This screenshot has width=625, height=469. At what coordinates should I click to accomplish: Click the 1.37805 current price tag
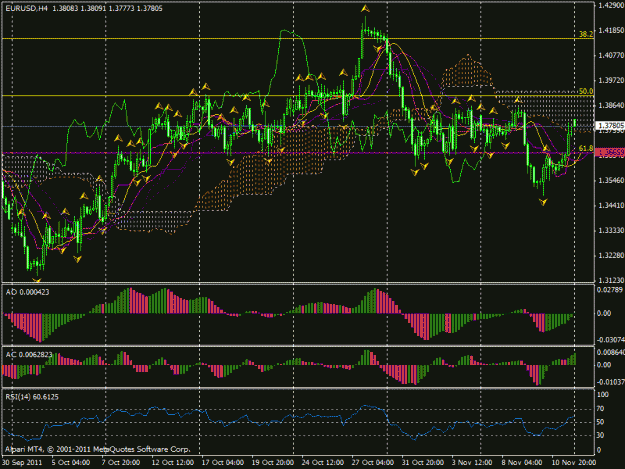tap(609, 126)
